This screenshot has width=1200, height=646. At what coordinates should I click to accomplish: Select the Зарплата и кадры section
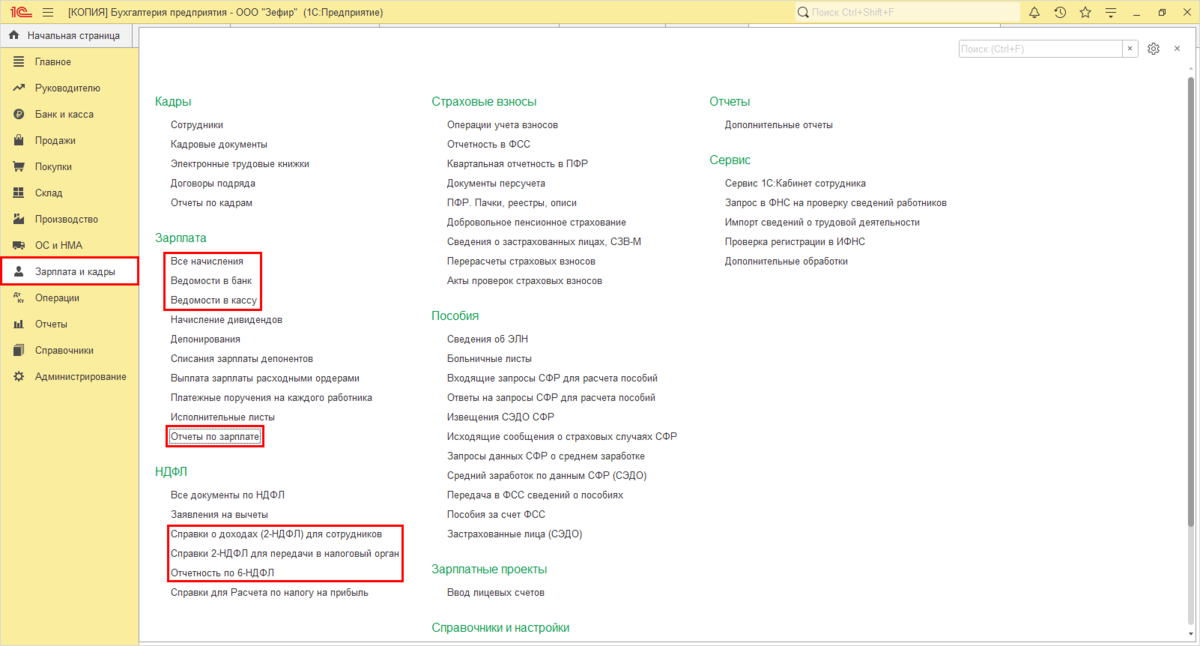point(68,272)
